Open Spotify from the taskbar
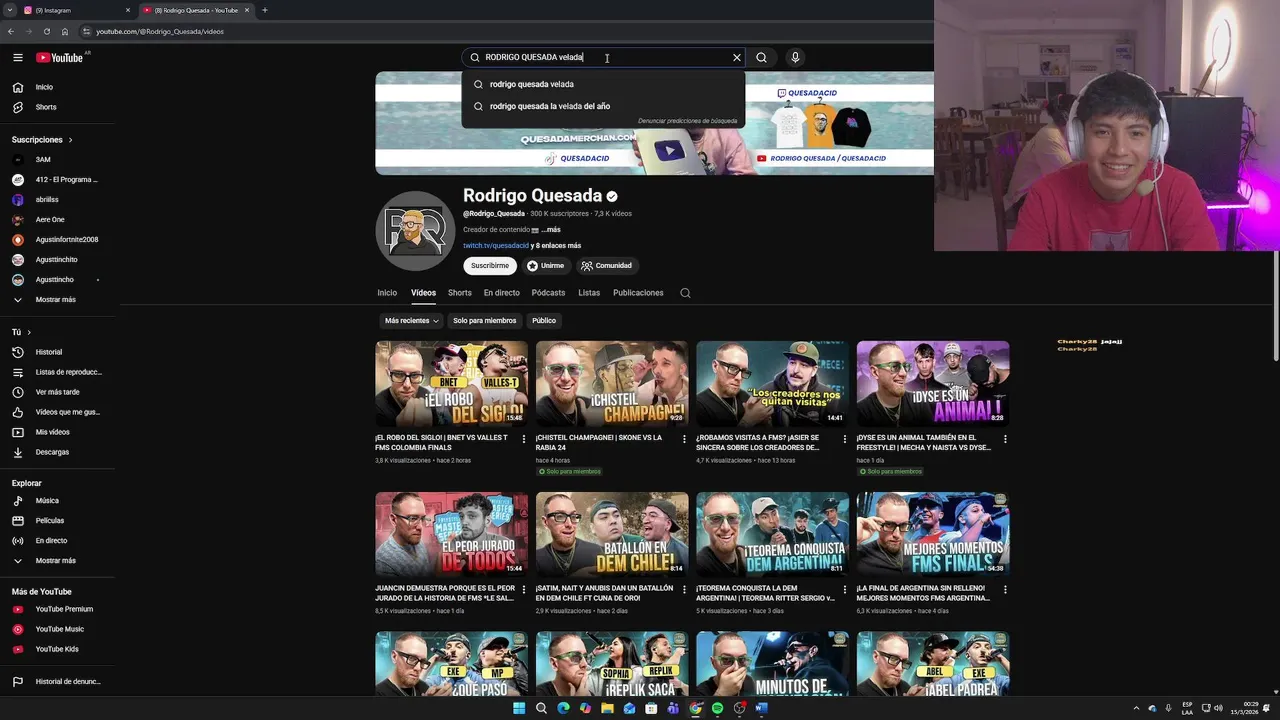The height and width of the screenshot is (720, 1280). tap(717, 708)
